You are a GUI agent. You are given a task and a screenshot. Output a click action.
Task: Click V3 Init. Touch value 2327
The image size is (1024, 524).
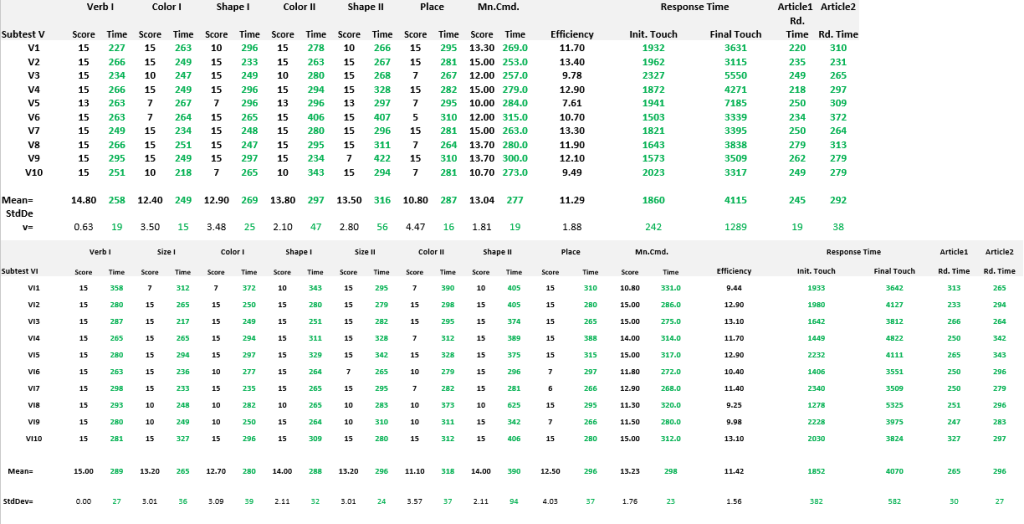[x=653, y=75]
